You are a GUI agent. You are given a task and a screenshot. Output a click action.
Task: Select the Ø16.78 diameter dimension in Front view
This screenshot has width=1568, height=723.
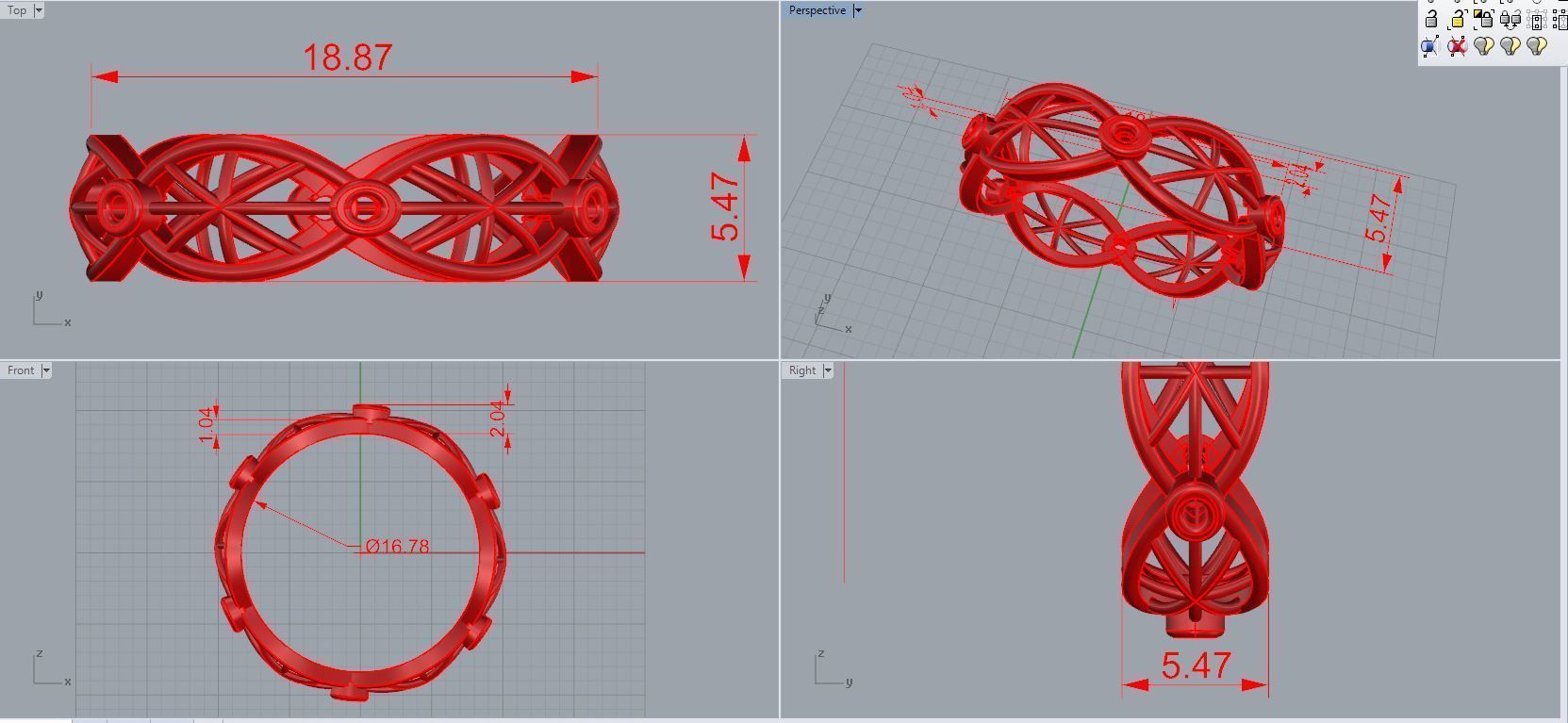[x=397, y=546]
